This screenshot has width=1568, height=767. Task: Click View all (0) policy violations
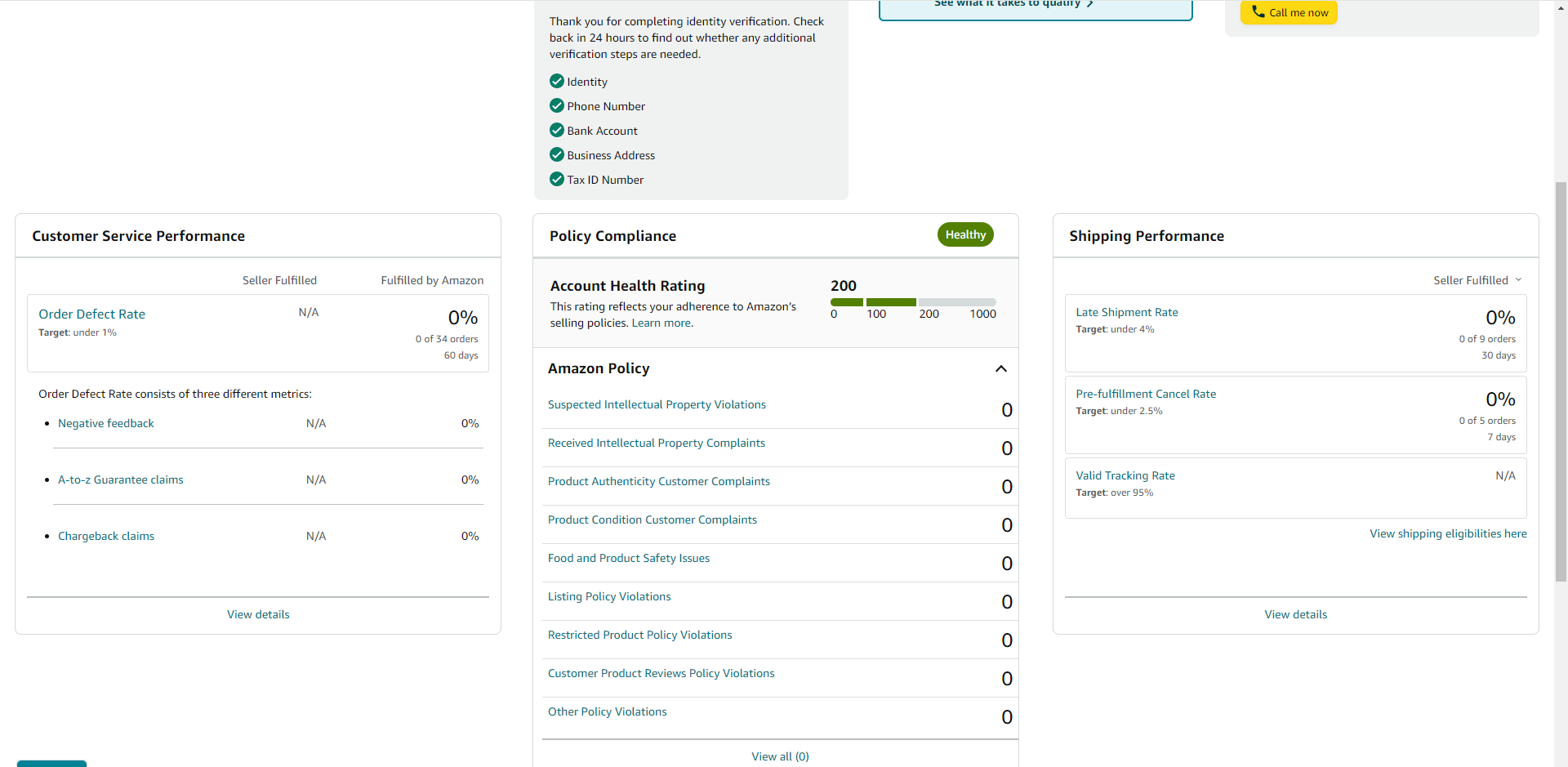point(780,756)
